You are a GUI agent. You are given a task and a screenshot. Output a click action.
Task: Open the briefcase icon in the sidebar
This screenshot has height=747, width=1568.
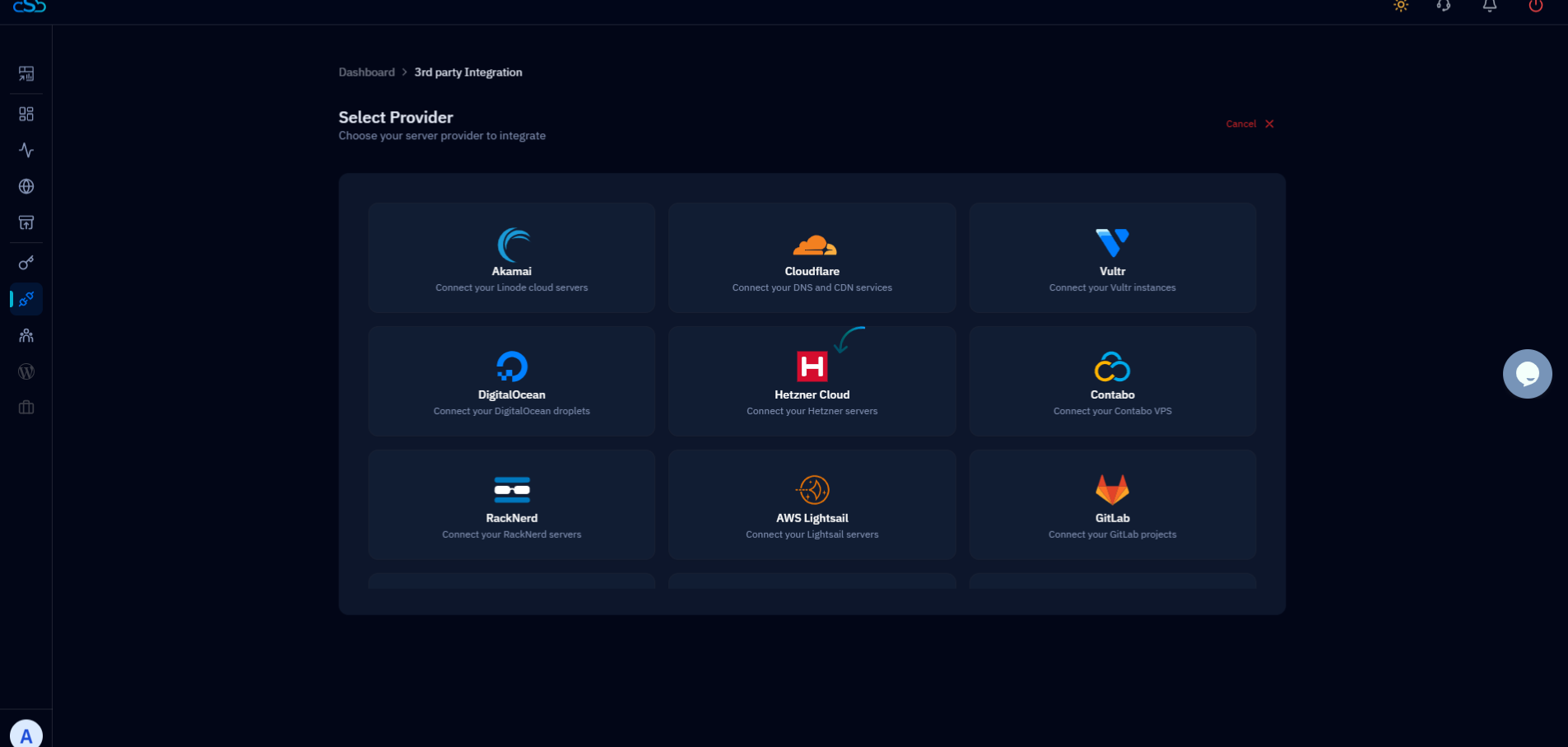point(26,408)
